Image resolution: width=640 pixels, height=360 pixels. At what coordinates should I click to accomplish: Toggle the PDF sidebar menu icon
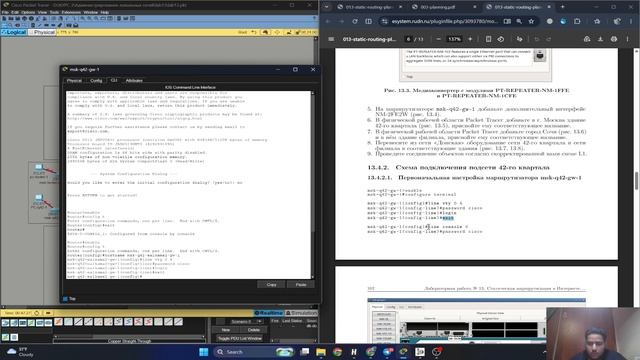pos(331,39)
